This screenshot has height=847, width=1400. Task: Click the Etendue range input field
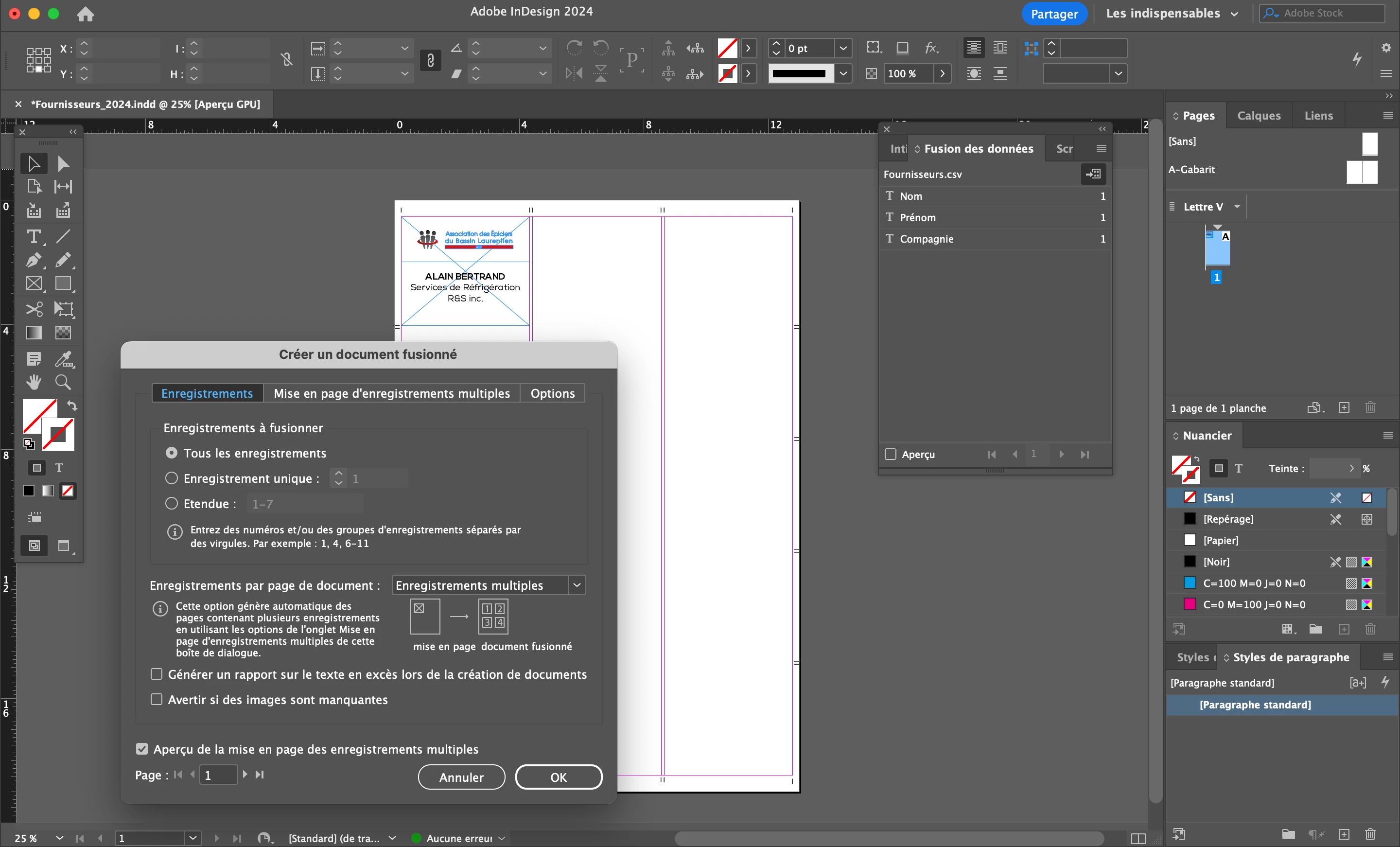pos(305,504)
